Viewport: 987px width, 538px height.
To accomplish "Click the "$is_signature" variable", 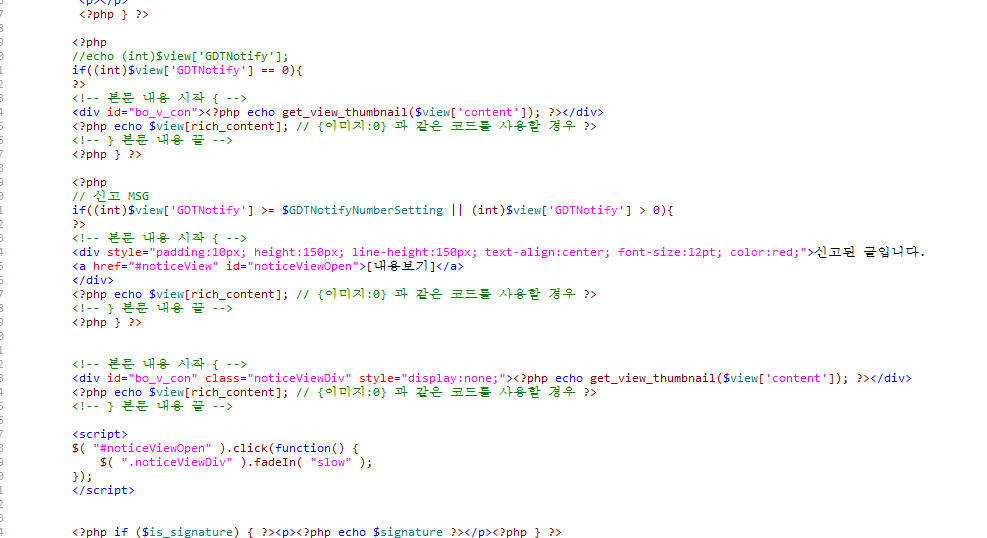I will (187, 532).
